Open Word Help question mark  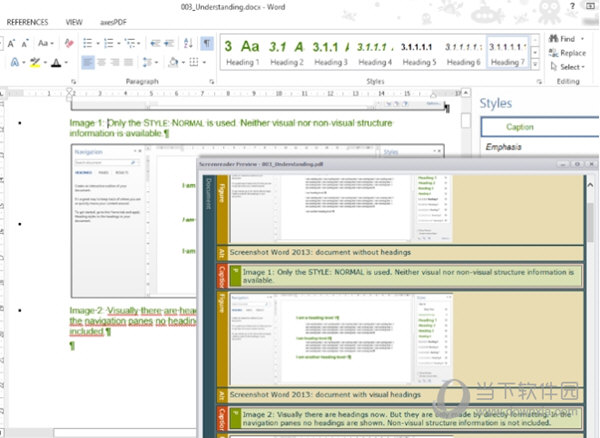[x=572, y=7]
